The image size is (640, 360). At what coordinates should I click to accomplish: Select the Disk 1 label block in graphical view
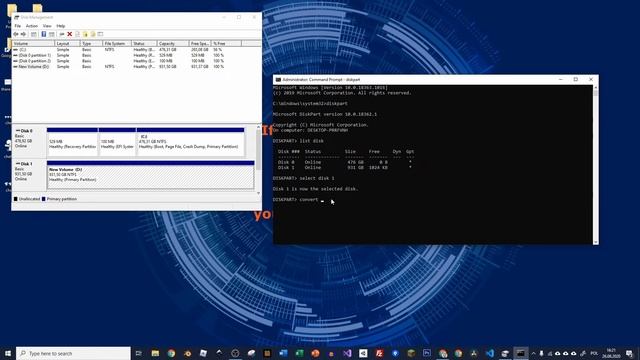29,175
